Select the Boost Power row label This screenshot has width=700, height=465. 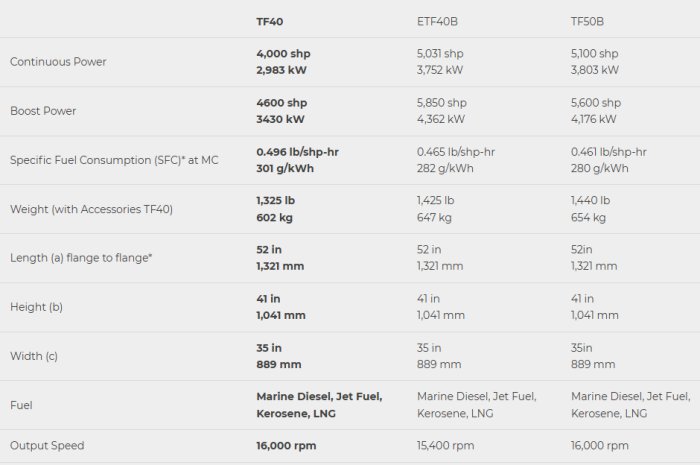[x=43, y=111]
